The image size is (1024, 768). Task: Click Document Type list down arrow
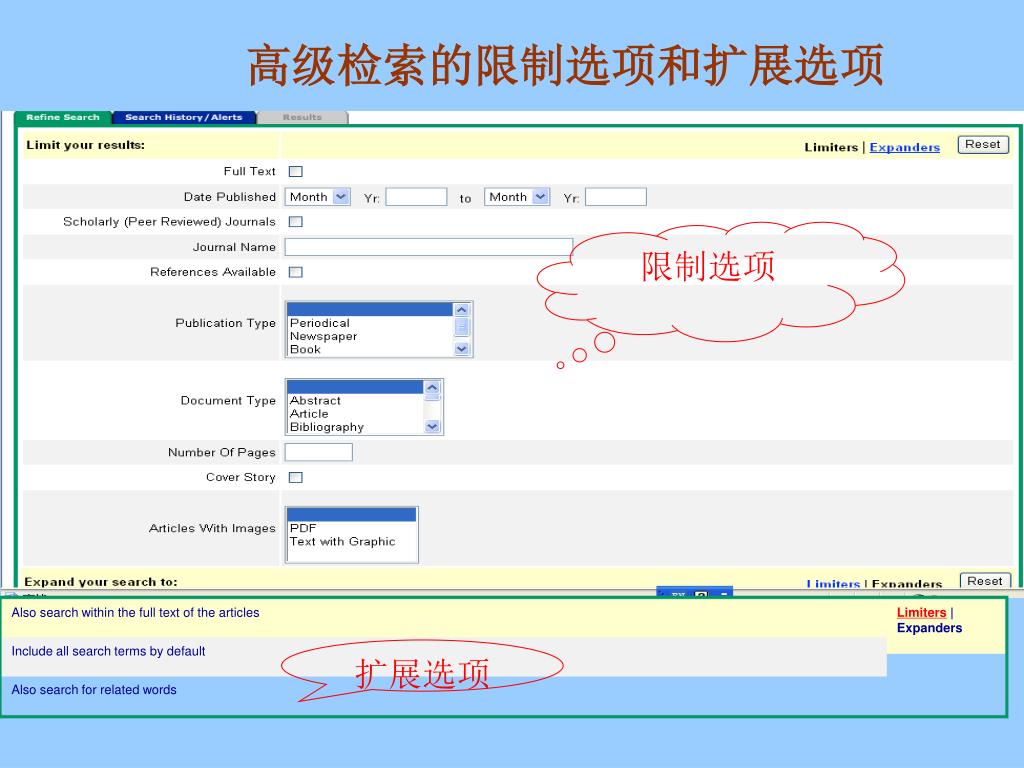[432, 427]
